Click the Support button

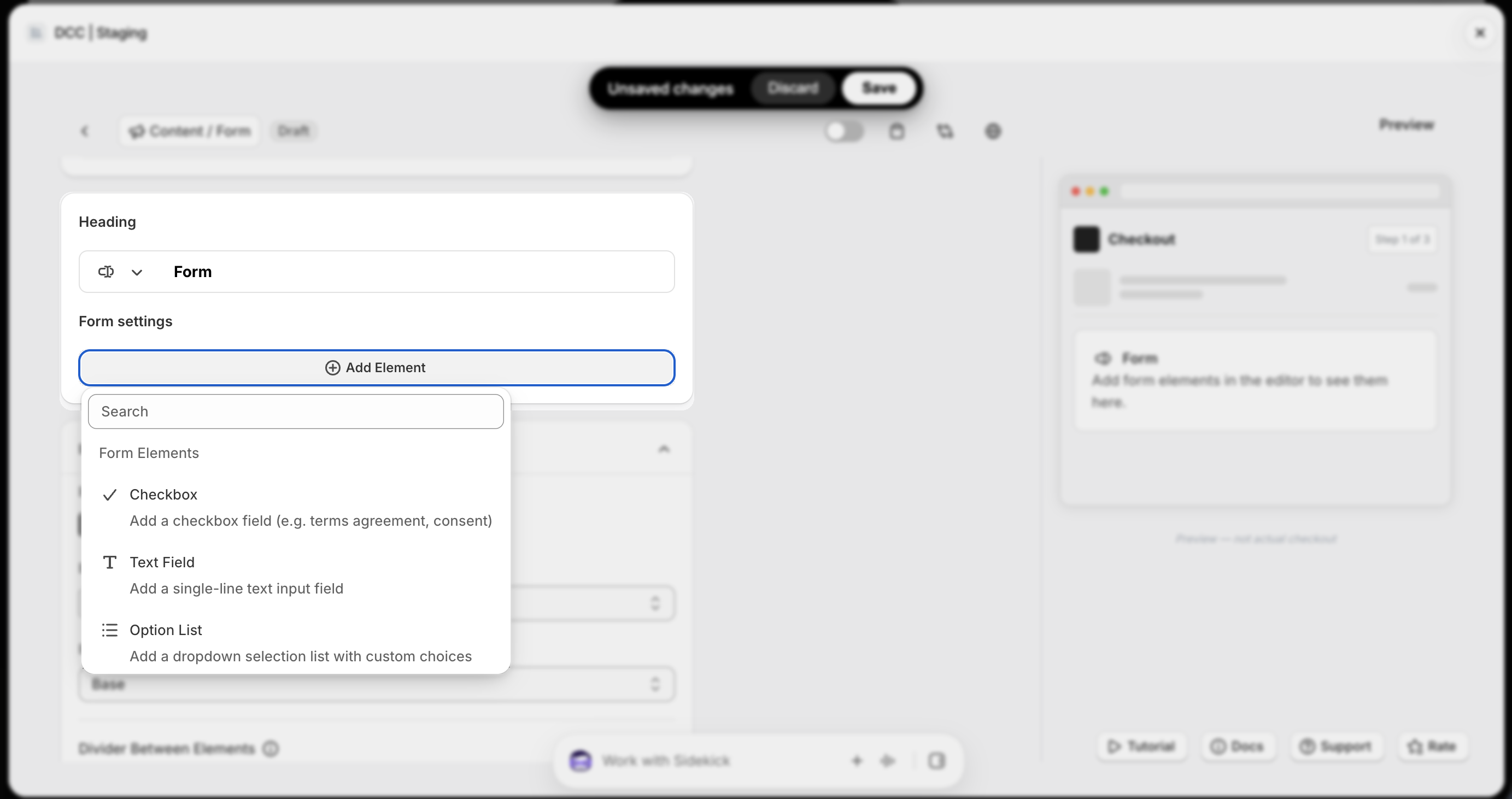pyautogui.click(x=1335, y=746)
